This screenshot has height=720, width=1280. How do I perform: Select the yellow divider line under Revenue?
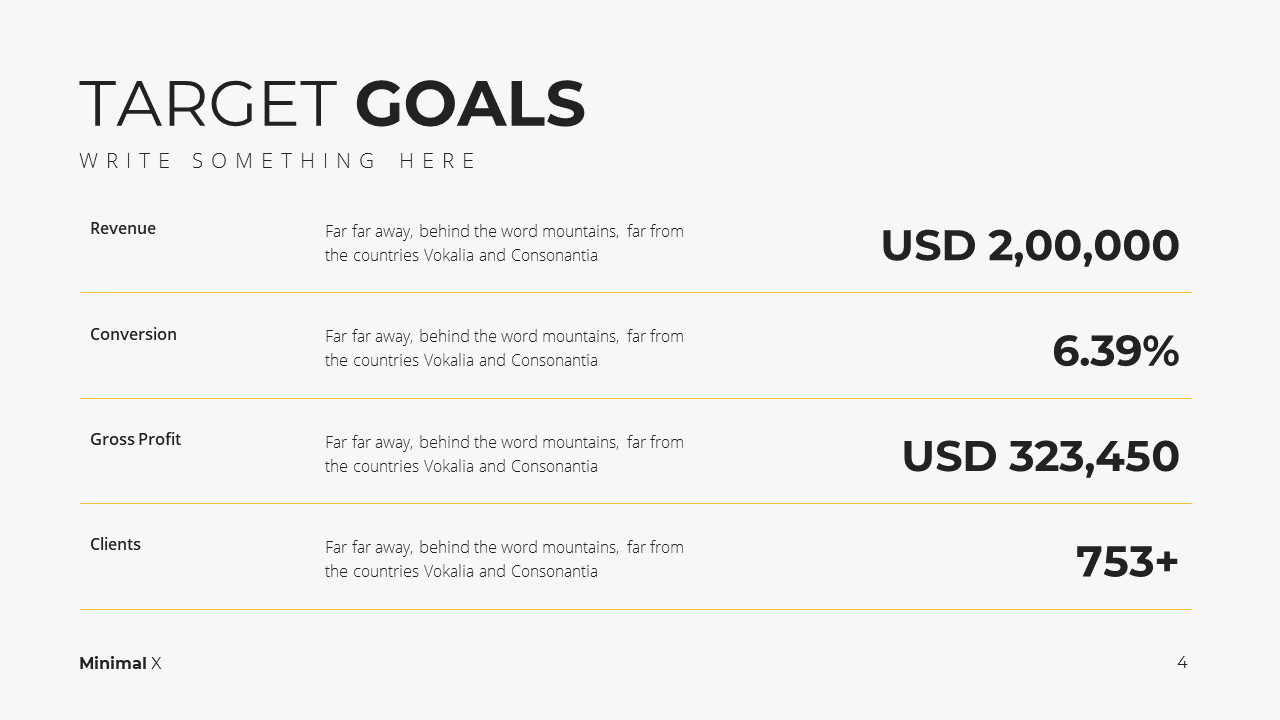point(636,293)
